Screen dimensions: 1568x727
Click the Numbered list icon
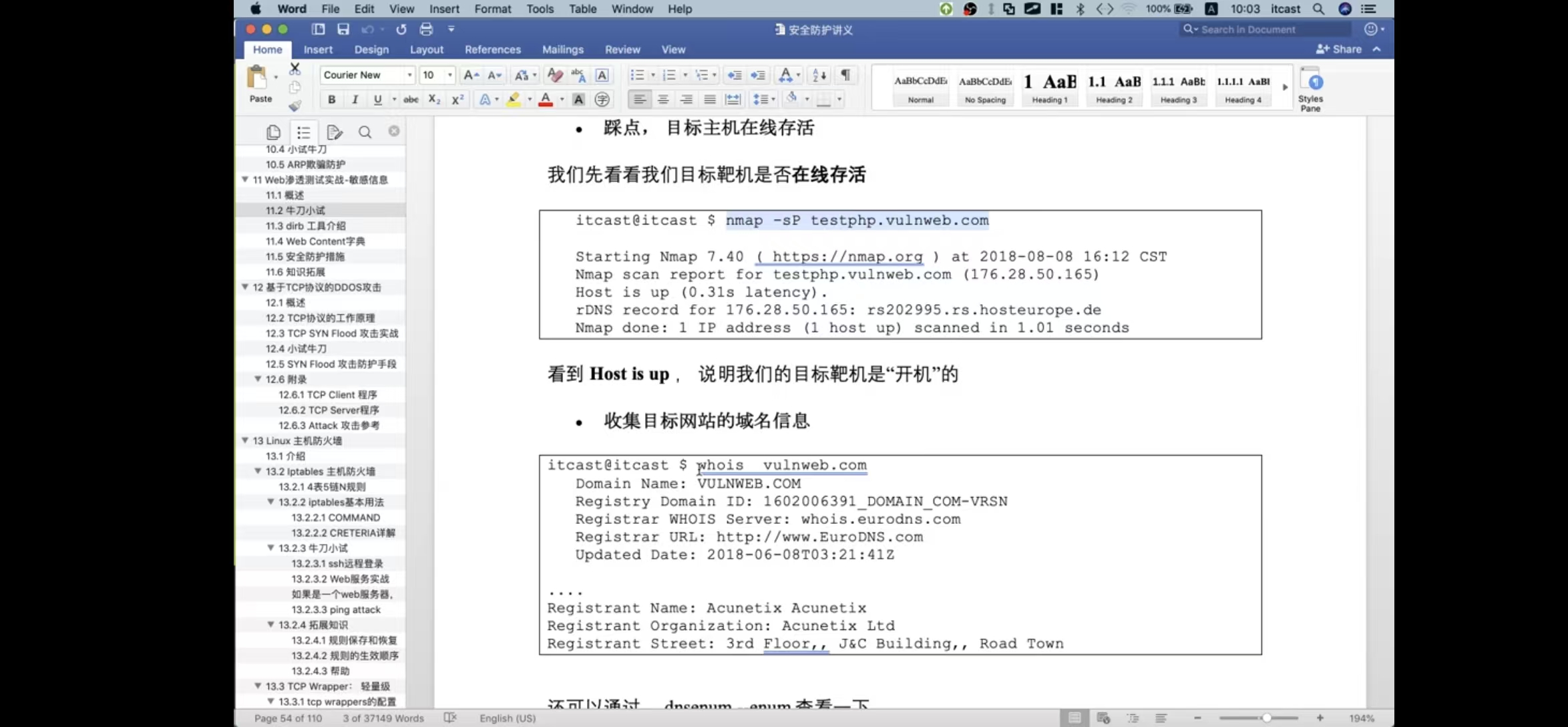(x=669, y=76)
